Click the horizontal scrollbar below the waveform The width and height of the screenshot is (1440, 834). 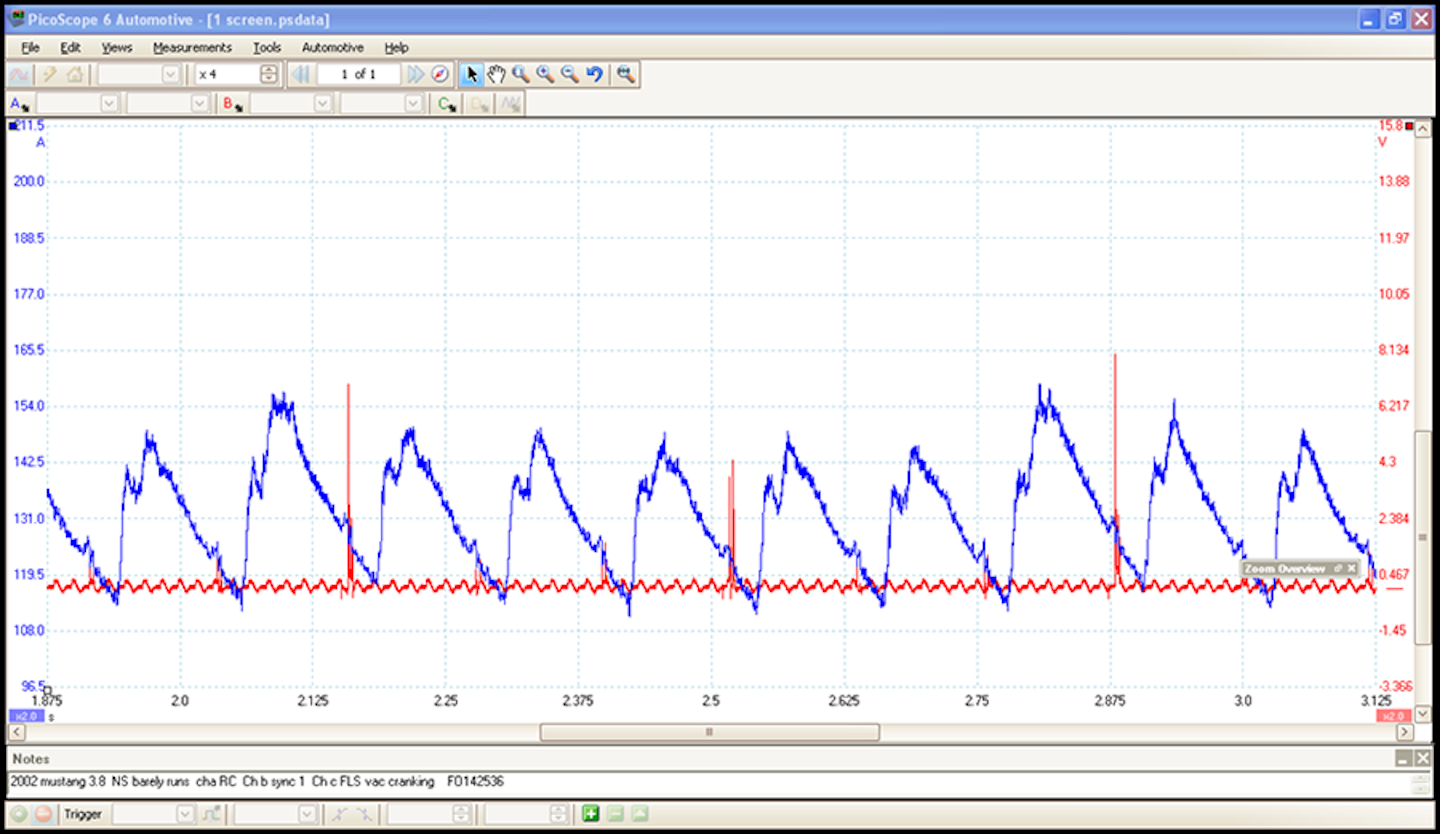(x=707, y=732)
